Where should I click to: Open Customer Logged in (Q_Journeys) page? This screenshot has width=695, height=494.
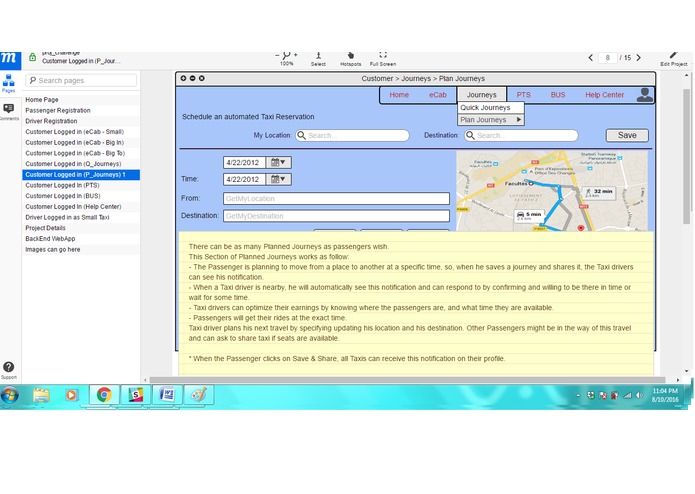click(81, 163)
